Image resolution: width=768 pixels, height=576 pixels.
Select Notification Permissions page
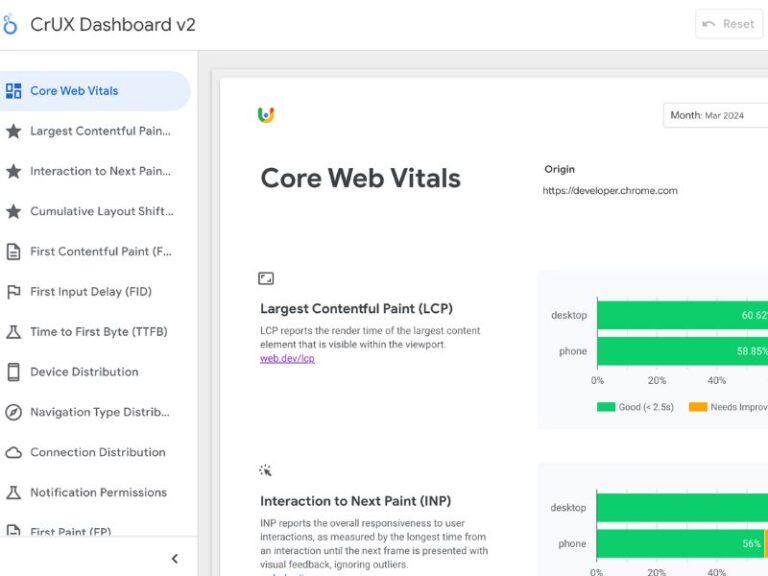click(x=95, y=492)
